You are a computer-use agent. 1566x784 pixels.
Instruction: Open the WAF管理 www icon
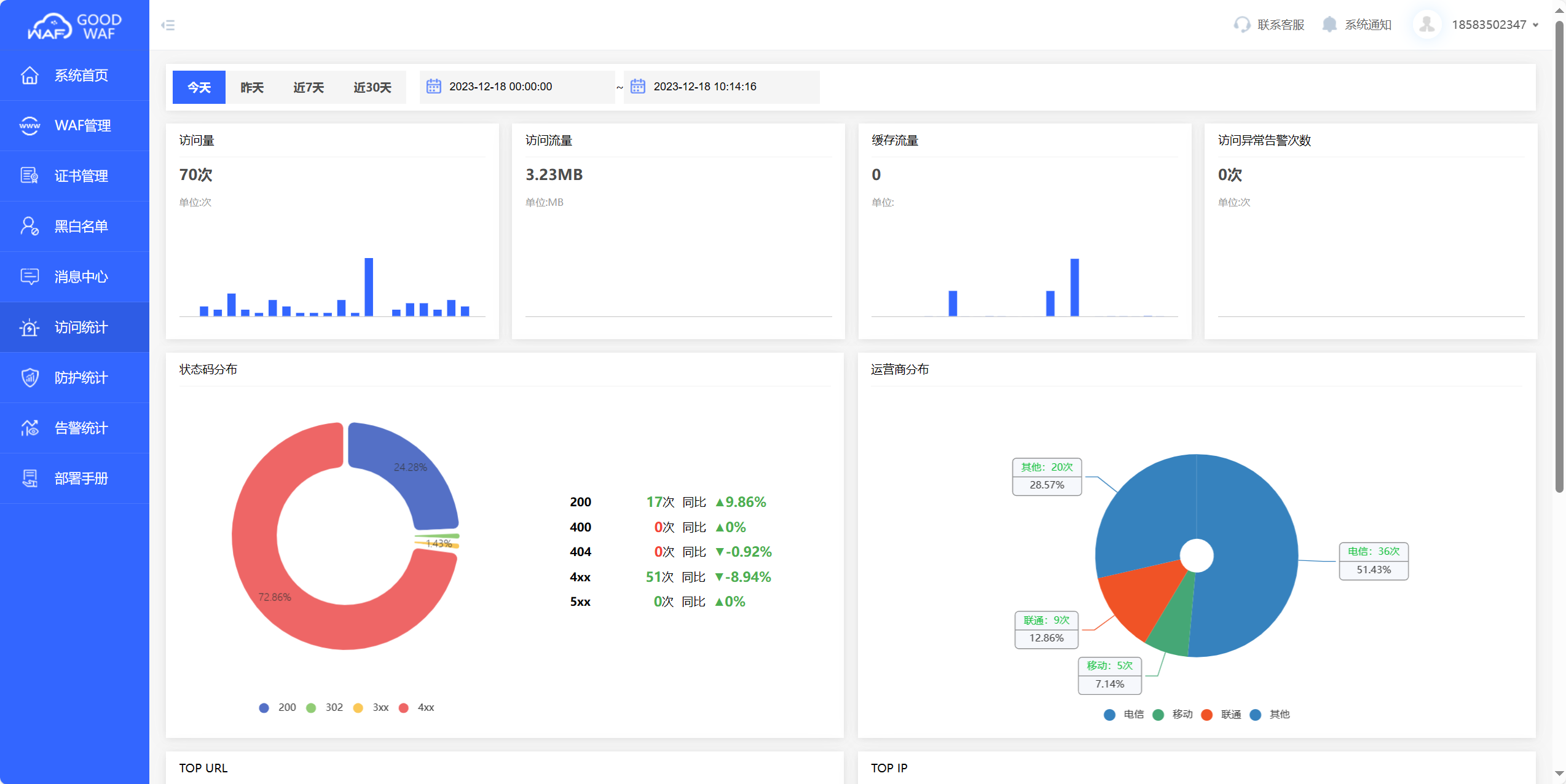30,125
